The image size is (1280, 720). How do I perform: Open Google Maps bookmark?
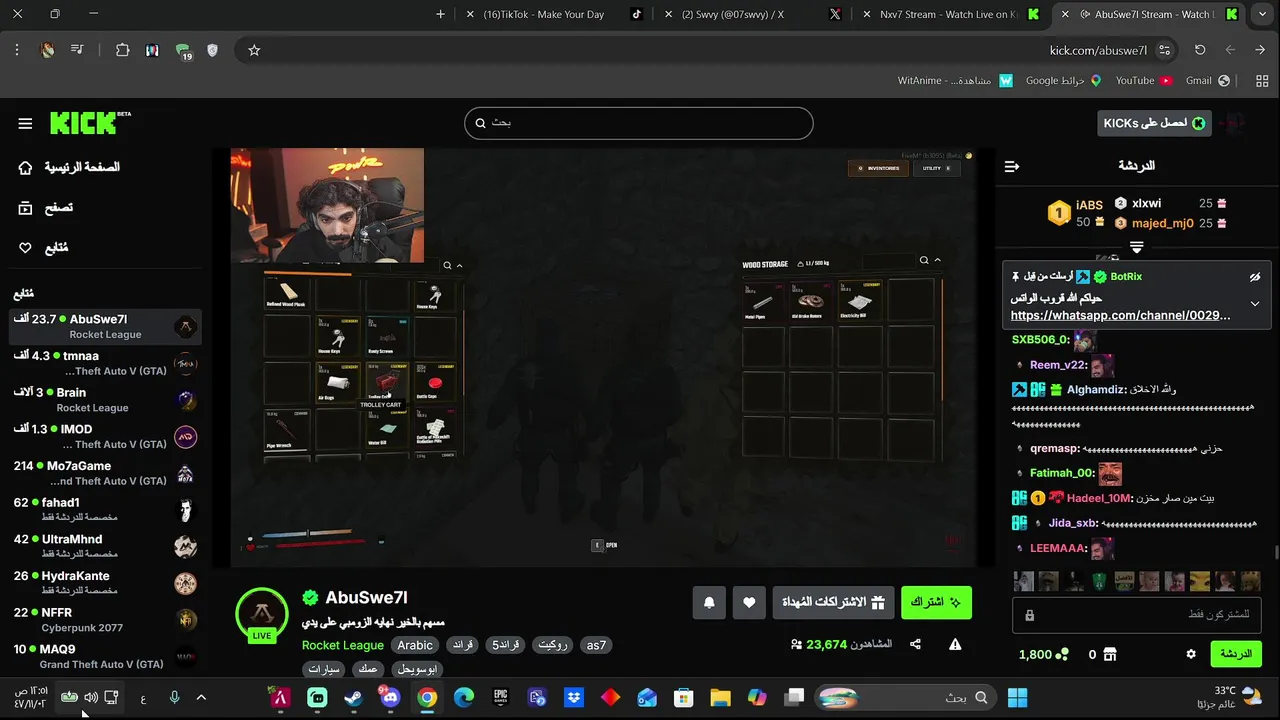coord(1063,80)
